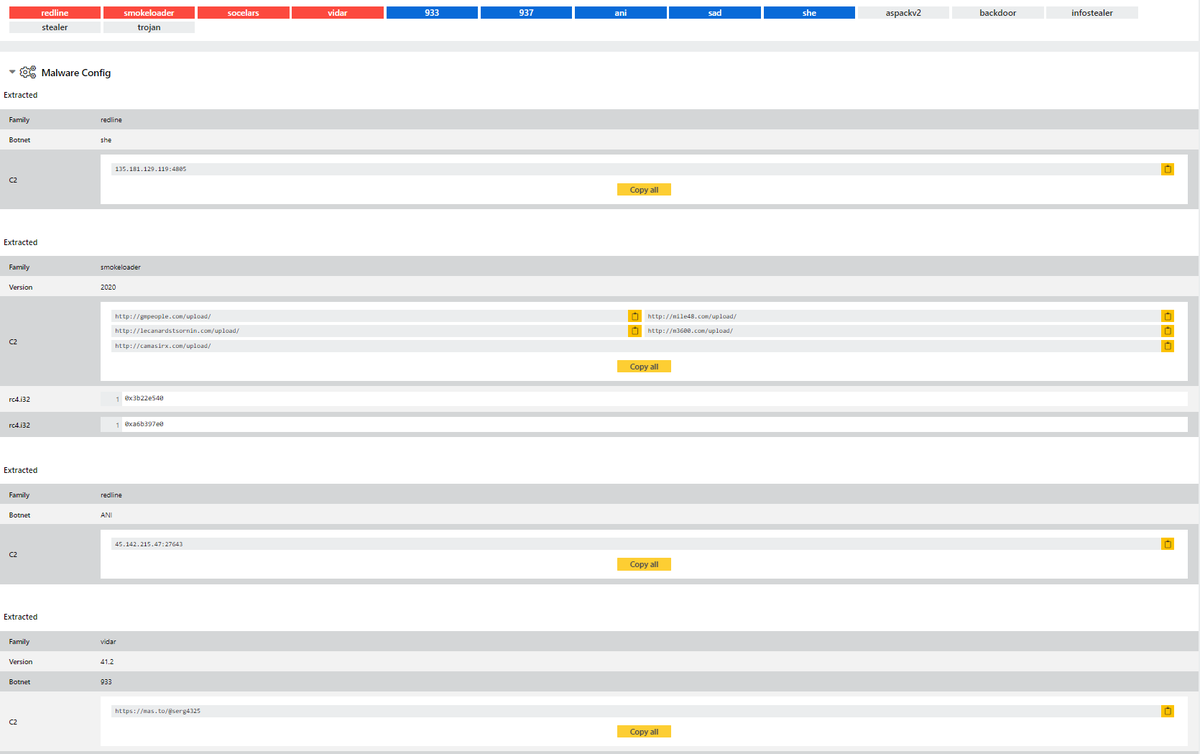Copy the gmpeople.com upload URL
This screenshot has width=1200, height=754.
[x=634, y=316]
